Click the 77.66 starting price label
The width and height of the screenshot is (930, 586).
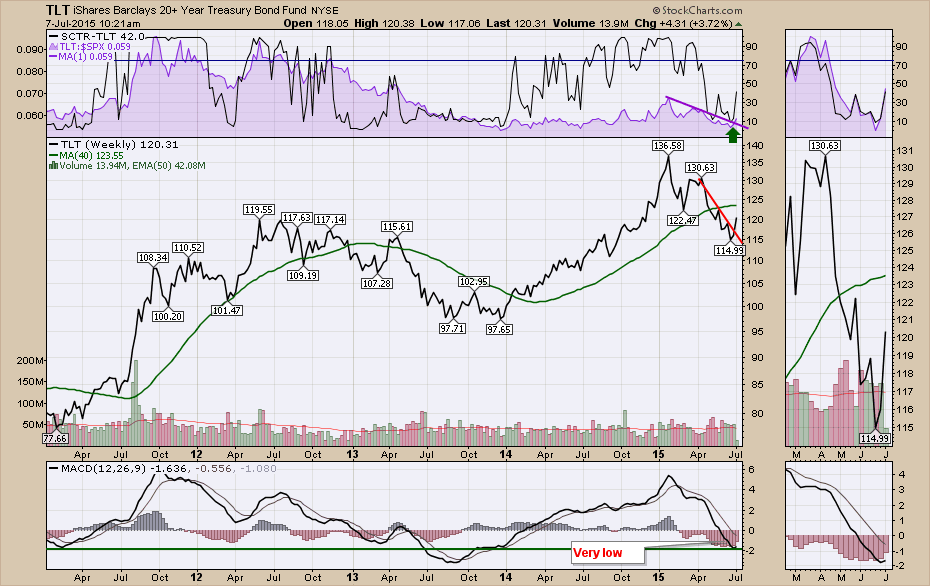(55, 438)
